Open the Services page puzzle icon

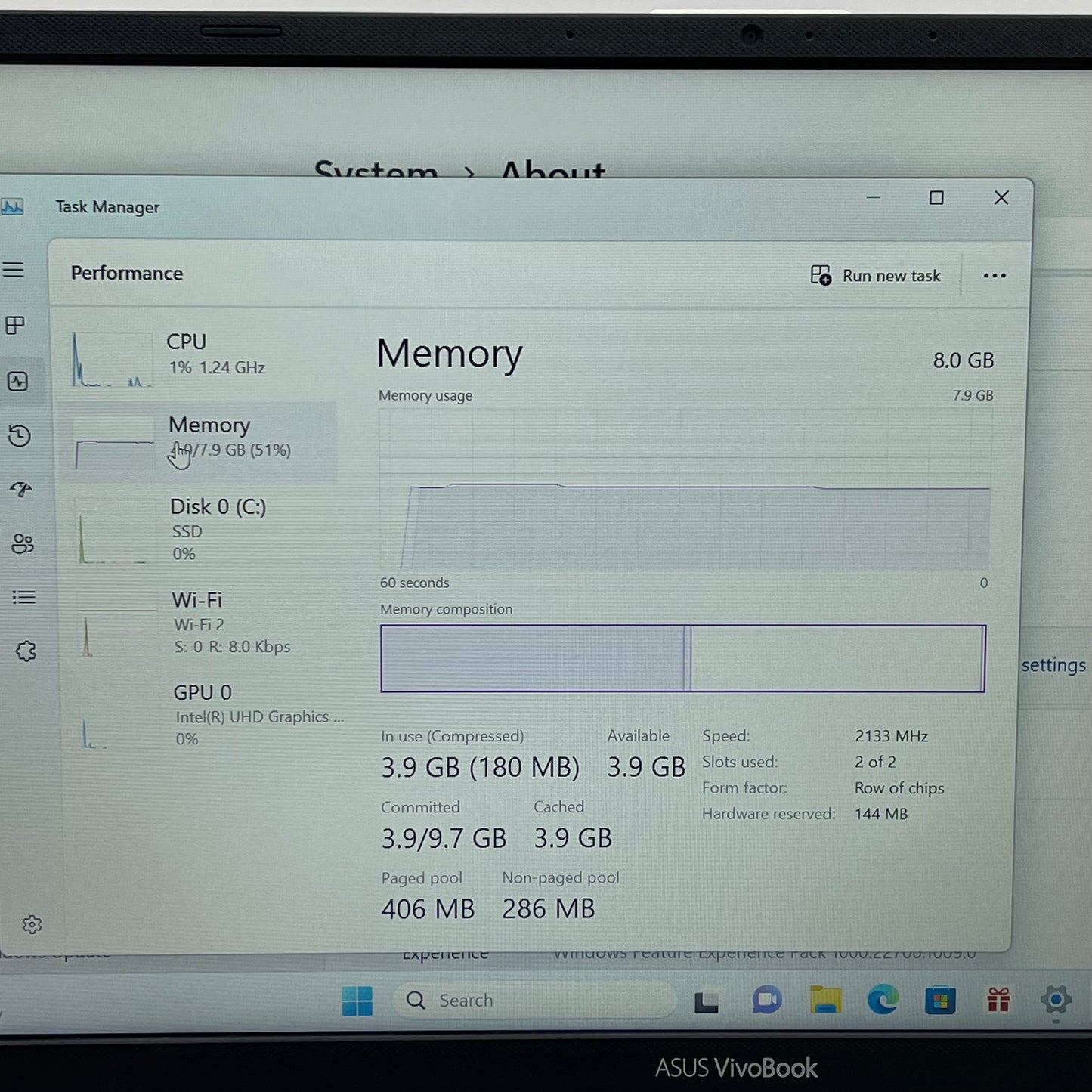[x=26, y=651]
